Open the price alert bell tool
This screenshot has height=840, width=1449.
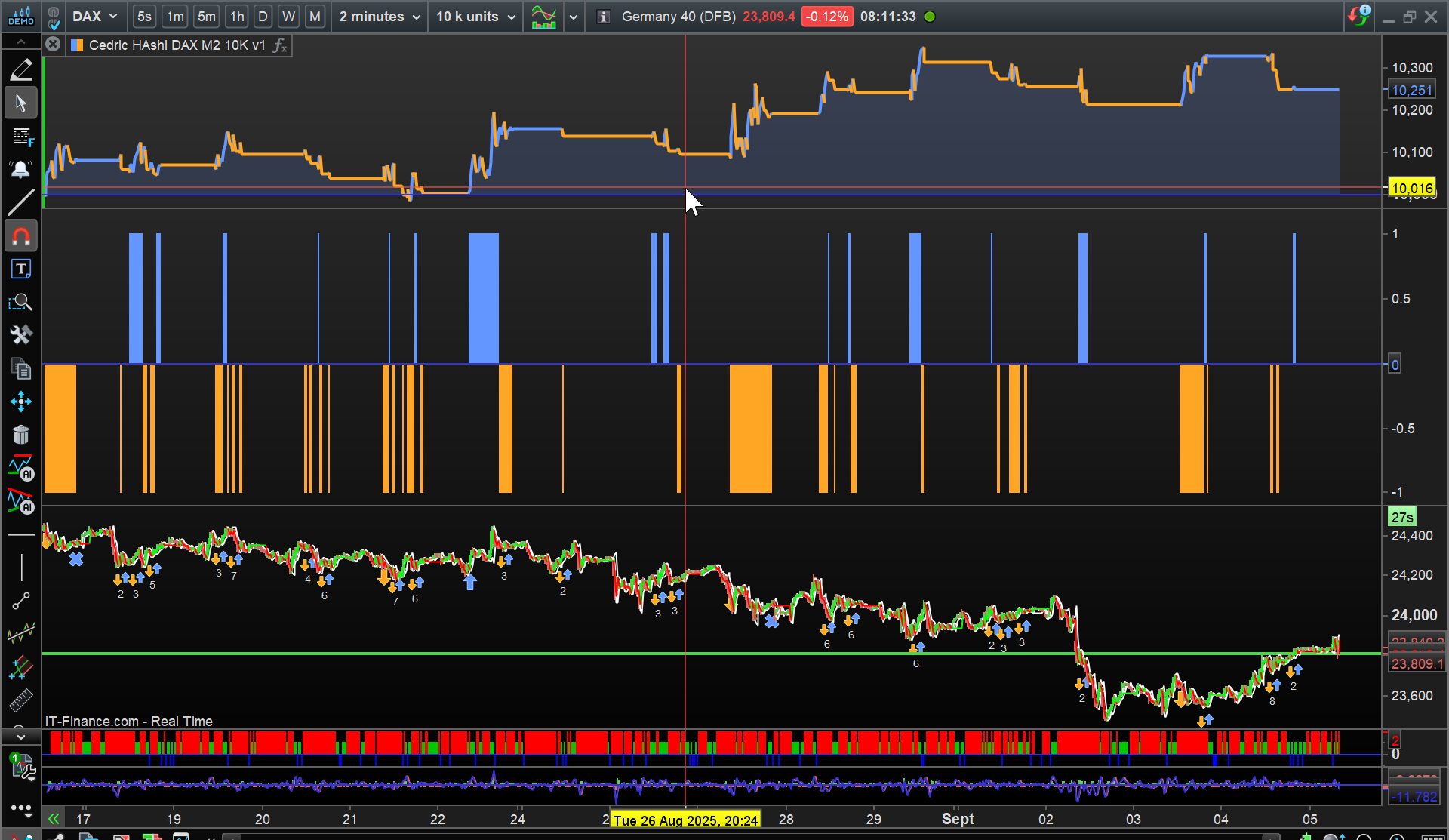[21, 169]
